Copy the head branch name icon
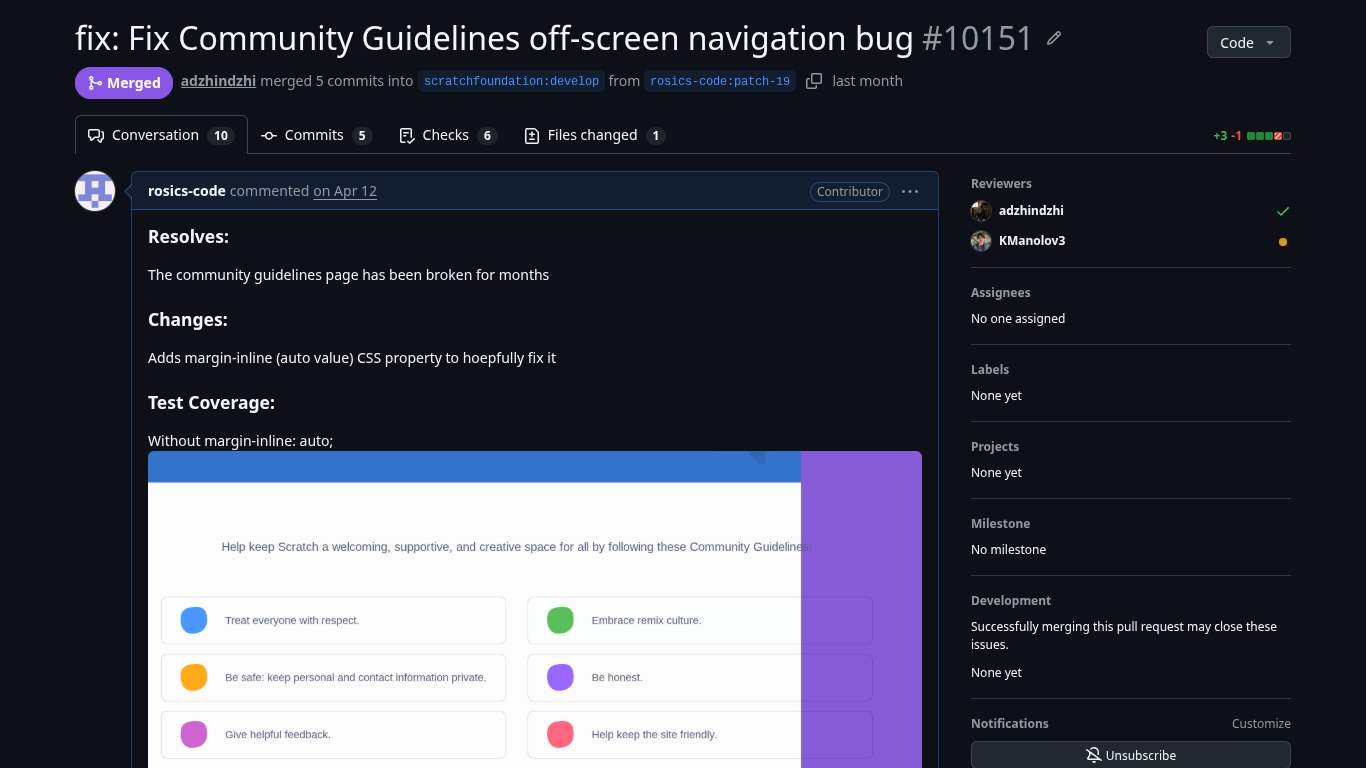This screenshot has width=1366, height=768. [x=814, y=81]
